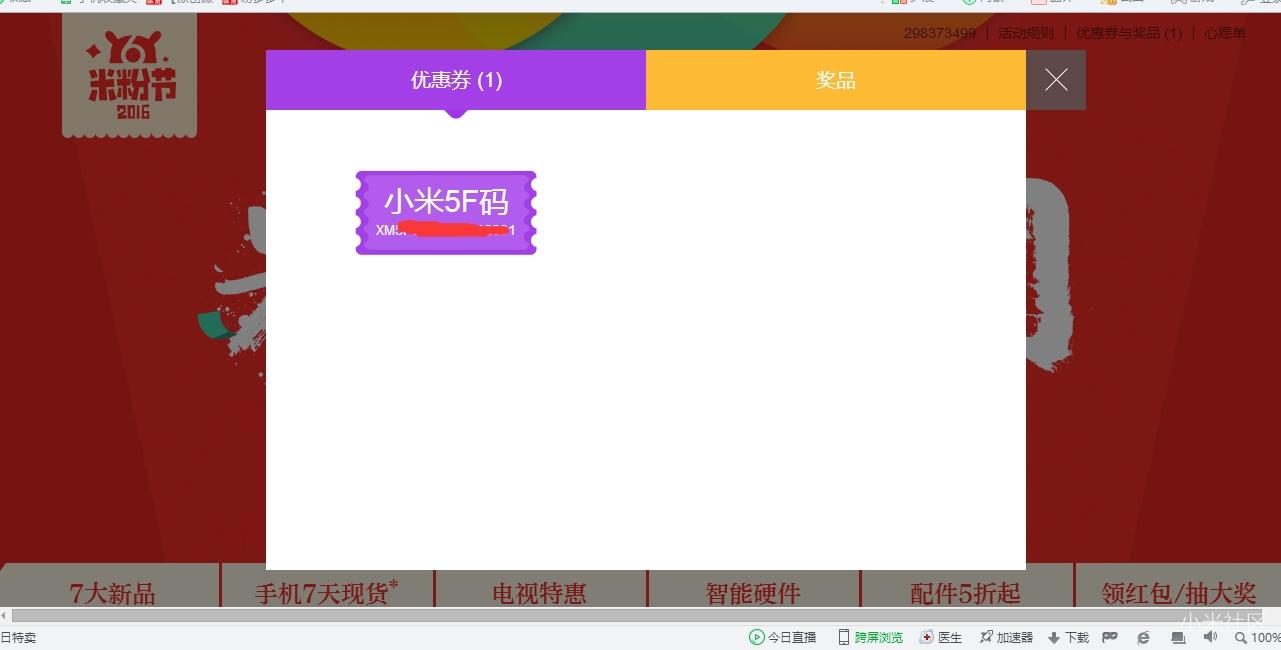This screenshot has height=650, width=1281.
Task: Open the 下载 download manager
Action: [x=1067, y=637]
